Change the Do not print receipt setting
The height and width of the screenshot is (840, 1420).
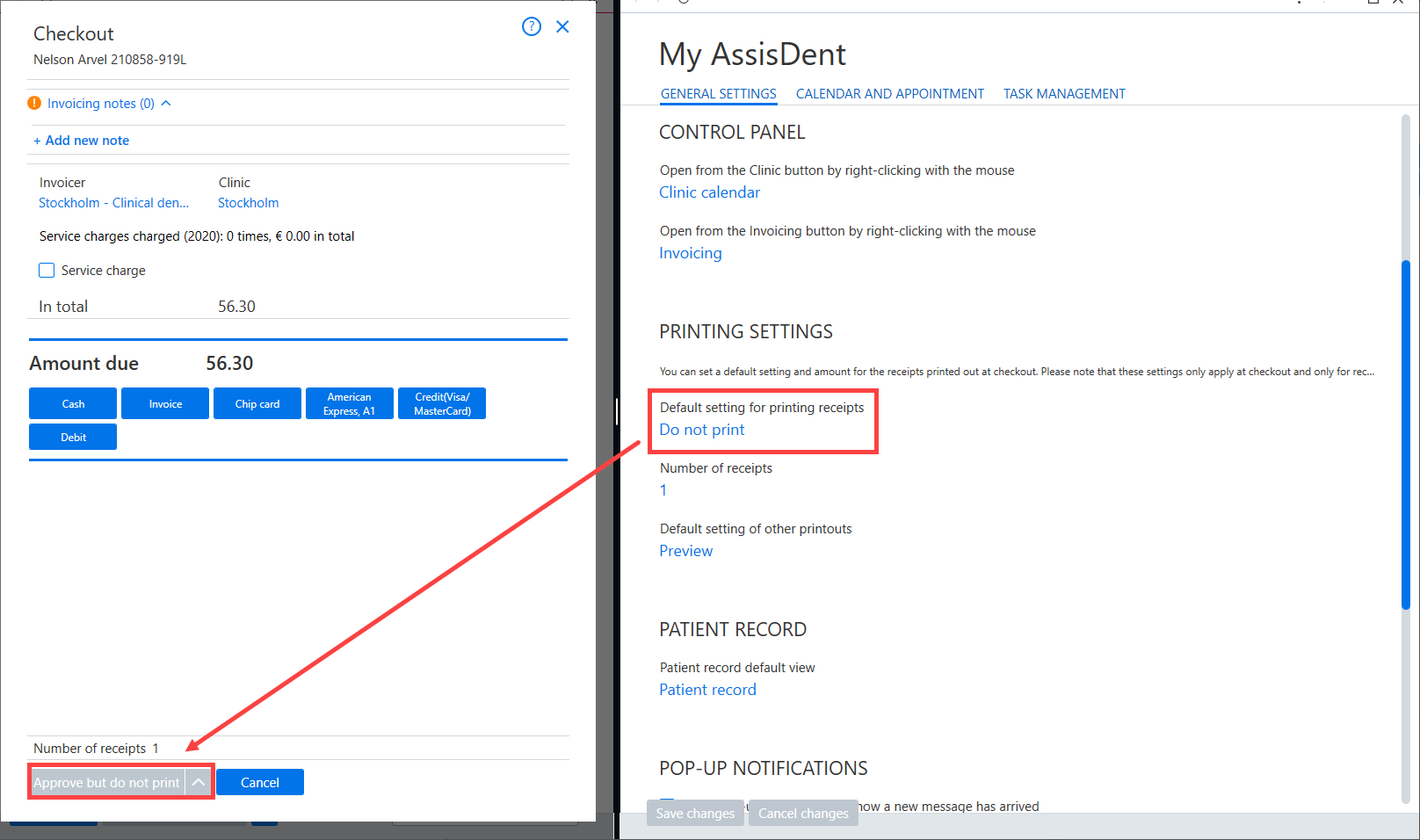coord(702,430)
